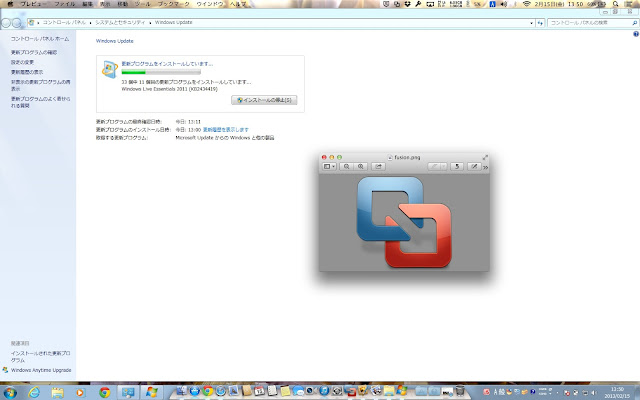Zoom in on fusion.png in Preview
The width and height of the screenshot is (640, 400).
[361, 167]
